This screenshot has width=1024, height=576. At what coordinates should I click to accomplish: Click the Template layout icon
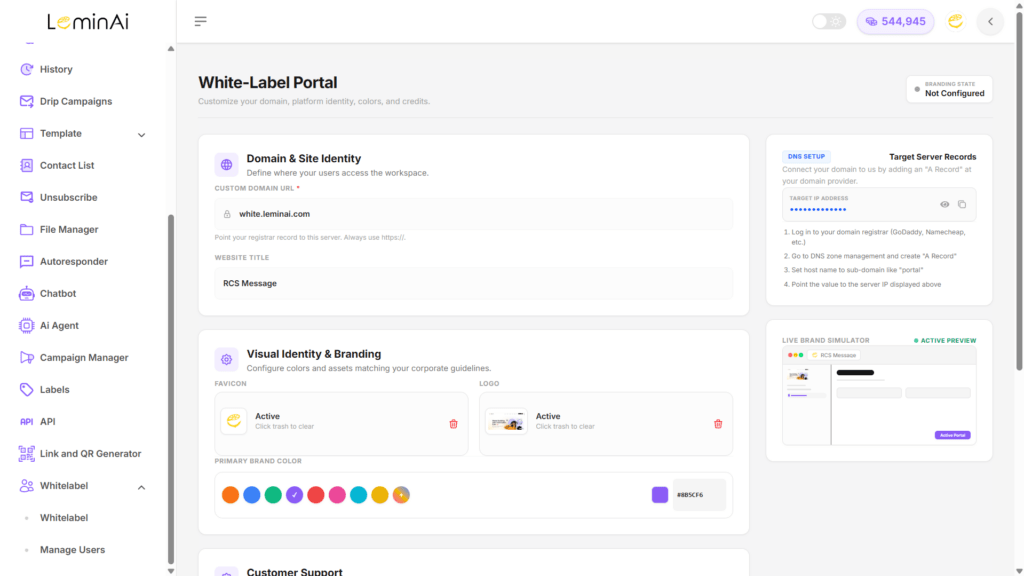tap(26, 133)
